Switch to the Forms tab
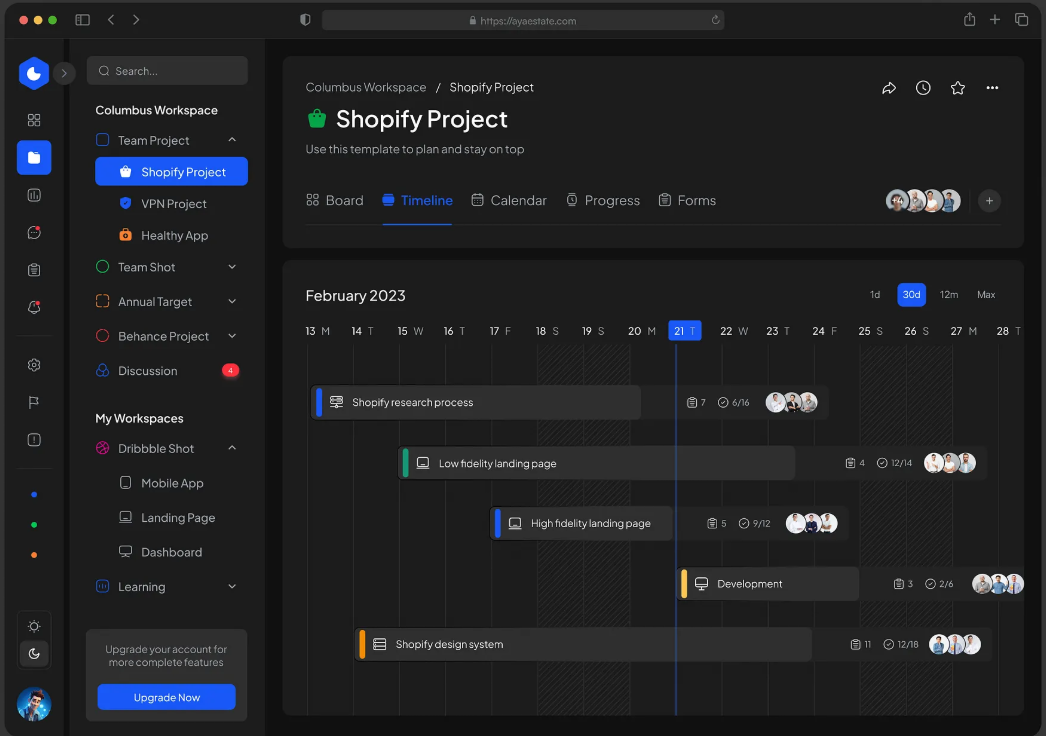The width and height of the screenshot is (1046, 736). 687,200
